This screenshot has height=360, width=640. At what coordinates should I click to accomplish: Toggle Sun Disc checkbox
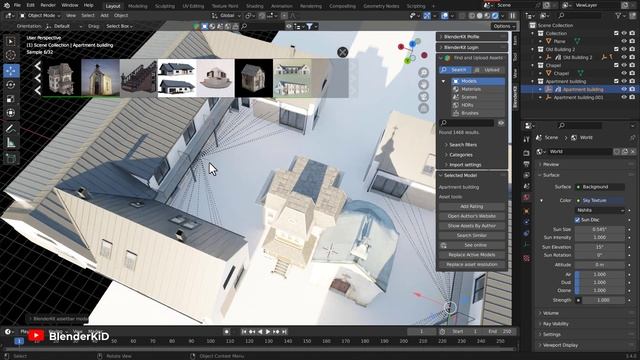(577, 220)
